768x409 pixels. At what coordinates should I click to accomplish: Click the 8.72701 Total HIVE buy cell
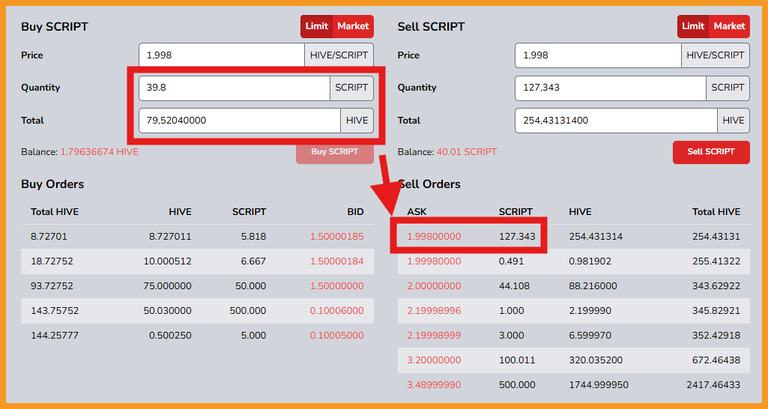tap(49, 237)
